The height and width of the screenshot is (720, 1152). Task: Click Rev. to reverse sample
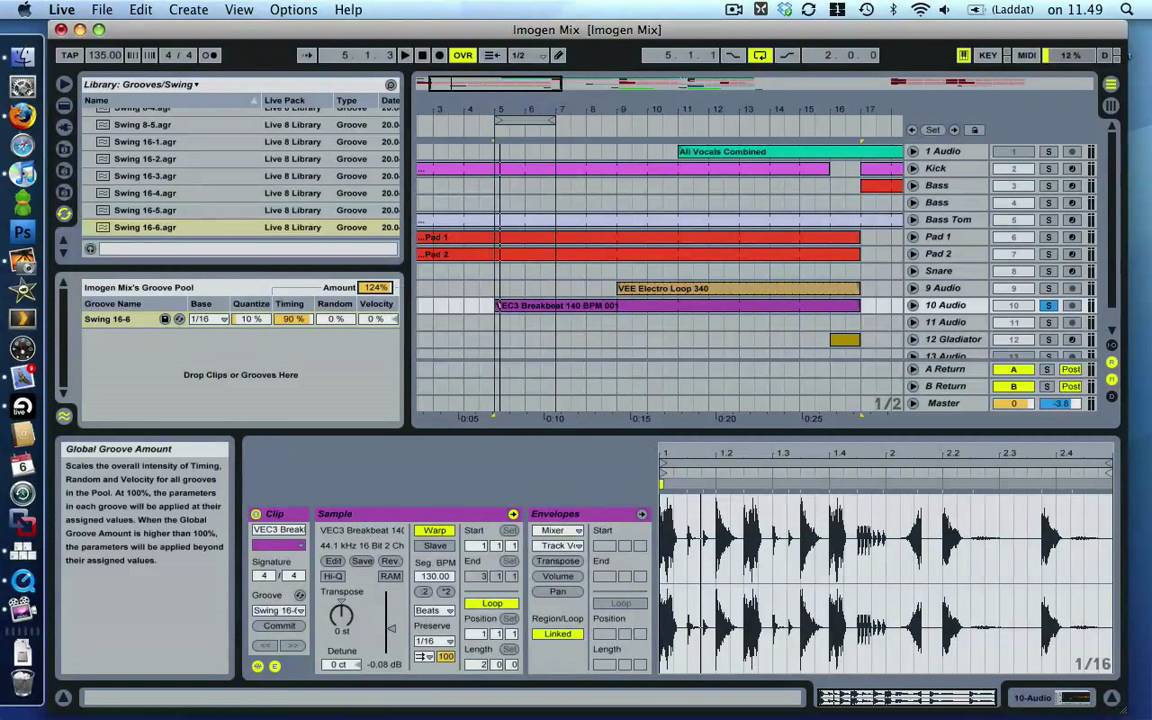[390, 561]
